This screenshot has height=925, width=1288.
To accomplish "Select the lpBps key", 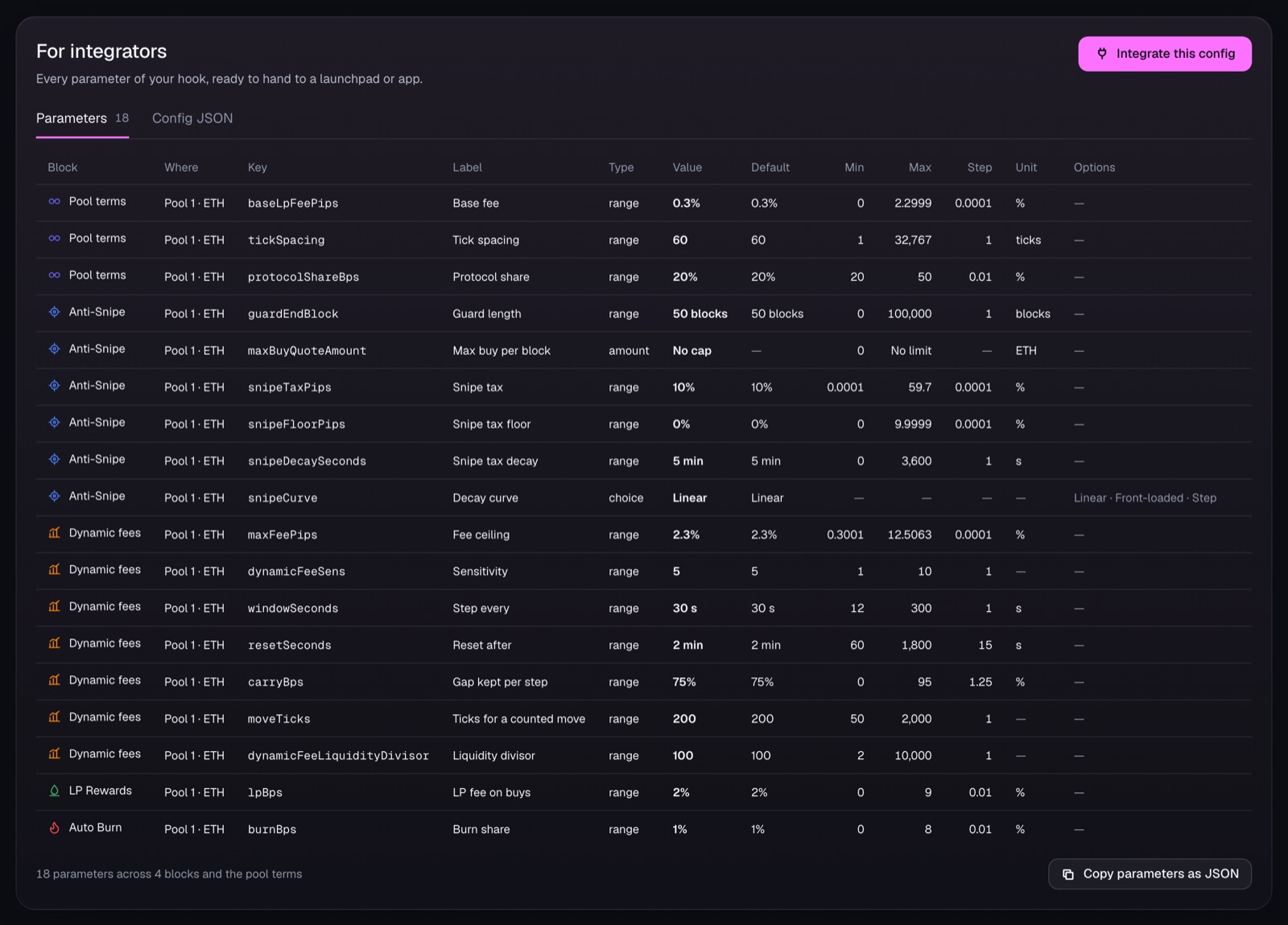I will pos(265,793).
